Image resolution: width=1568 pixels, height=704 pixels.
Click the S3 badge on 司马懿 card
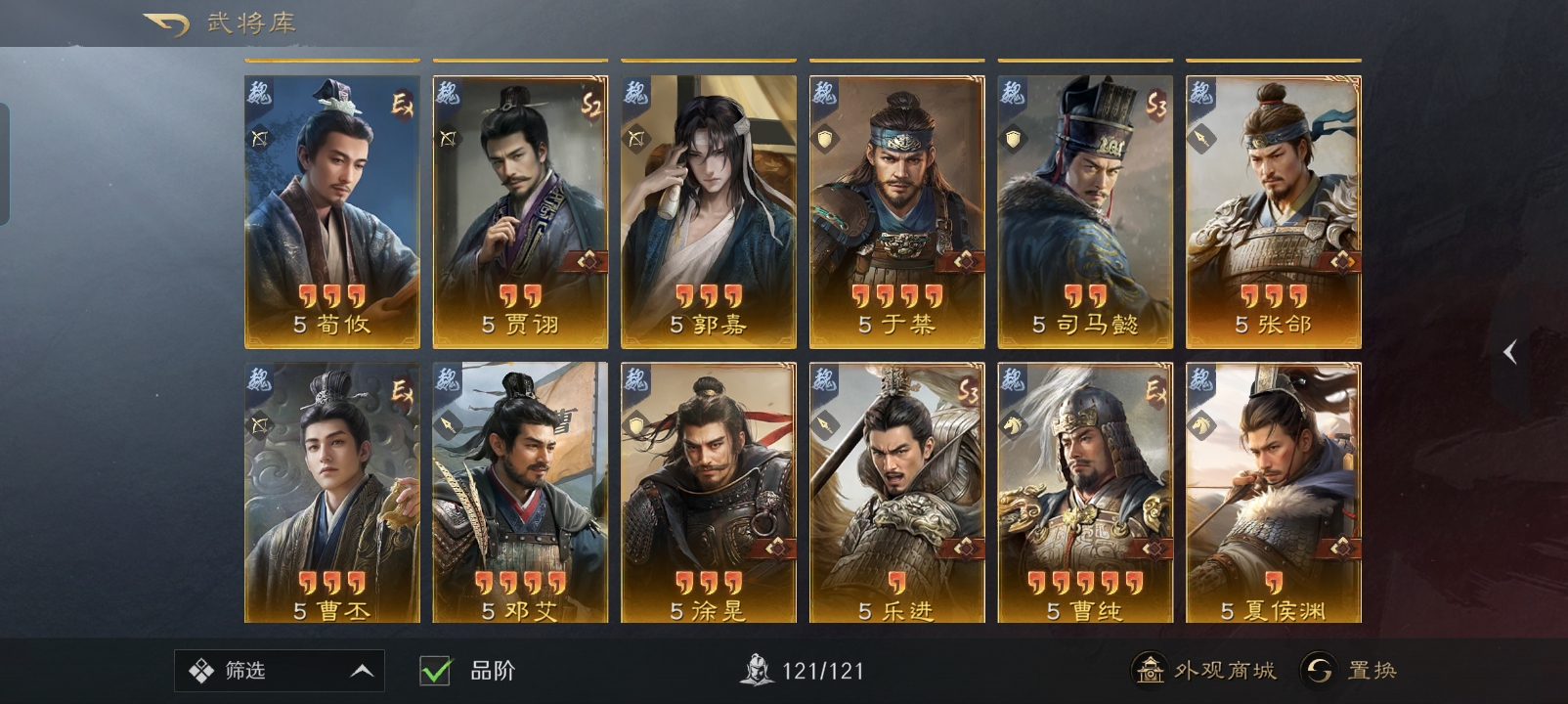click(x=1155, y=105)
